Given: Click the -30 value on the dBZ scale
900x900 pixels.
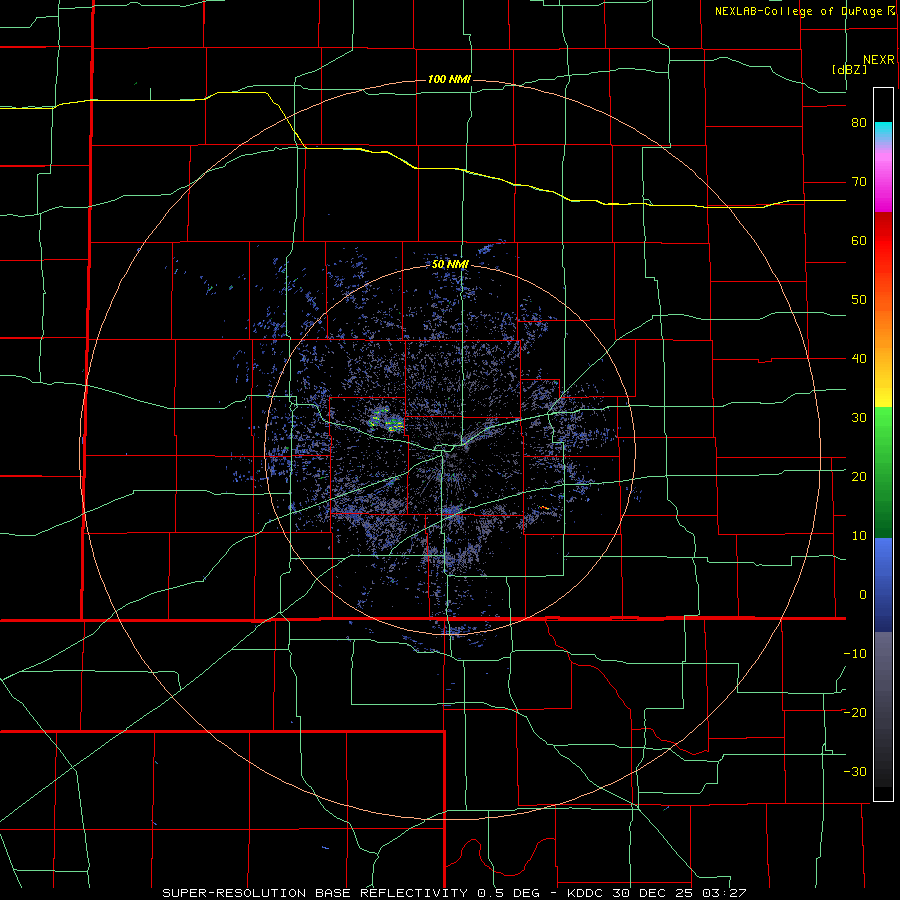Looking at the screenshot, I should (x=855, y=771).
